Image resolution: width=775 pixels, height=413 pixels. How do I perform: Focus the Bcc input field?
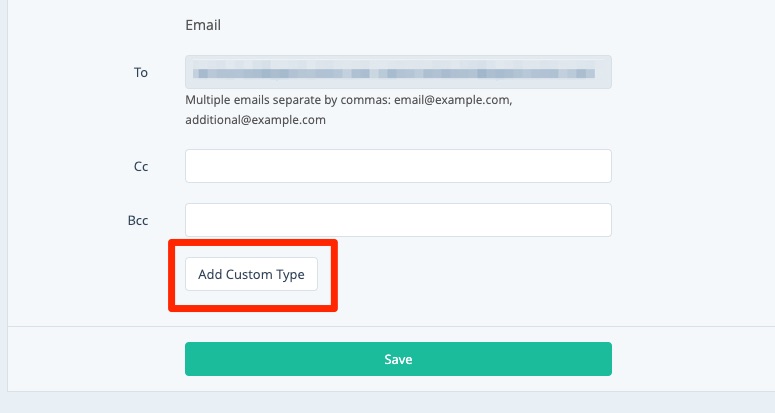click(398, 220)
